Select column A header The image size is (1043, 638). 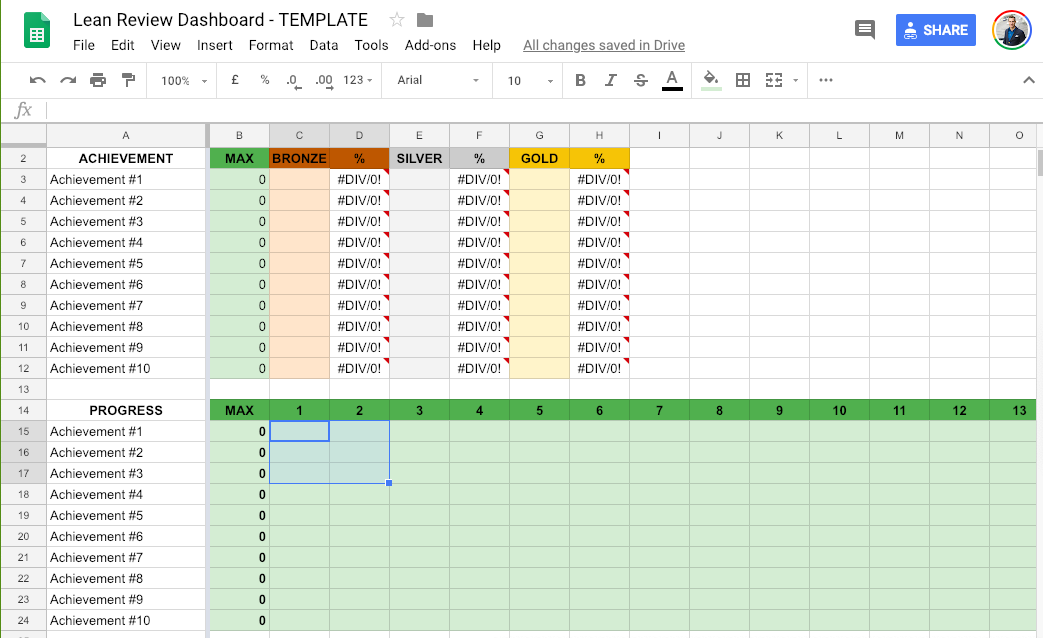[126, 136]
